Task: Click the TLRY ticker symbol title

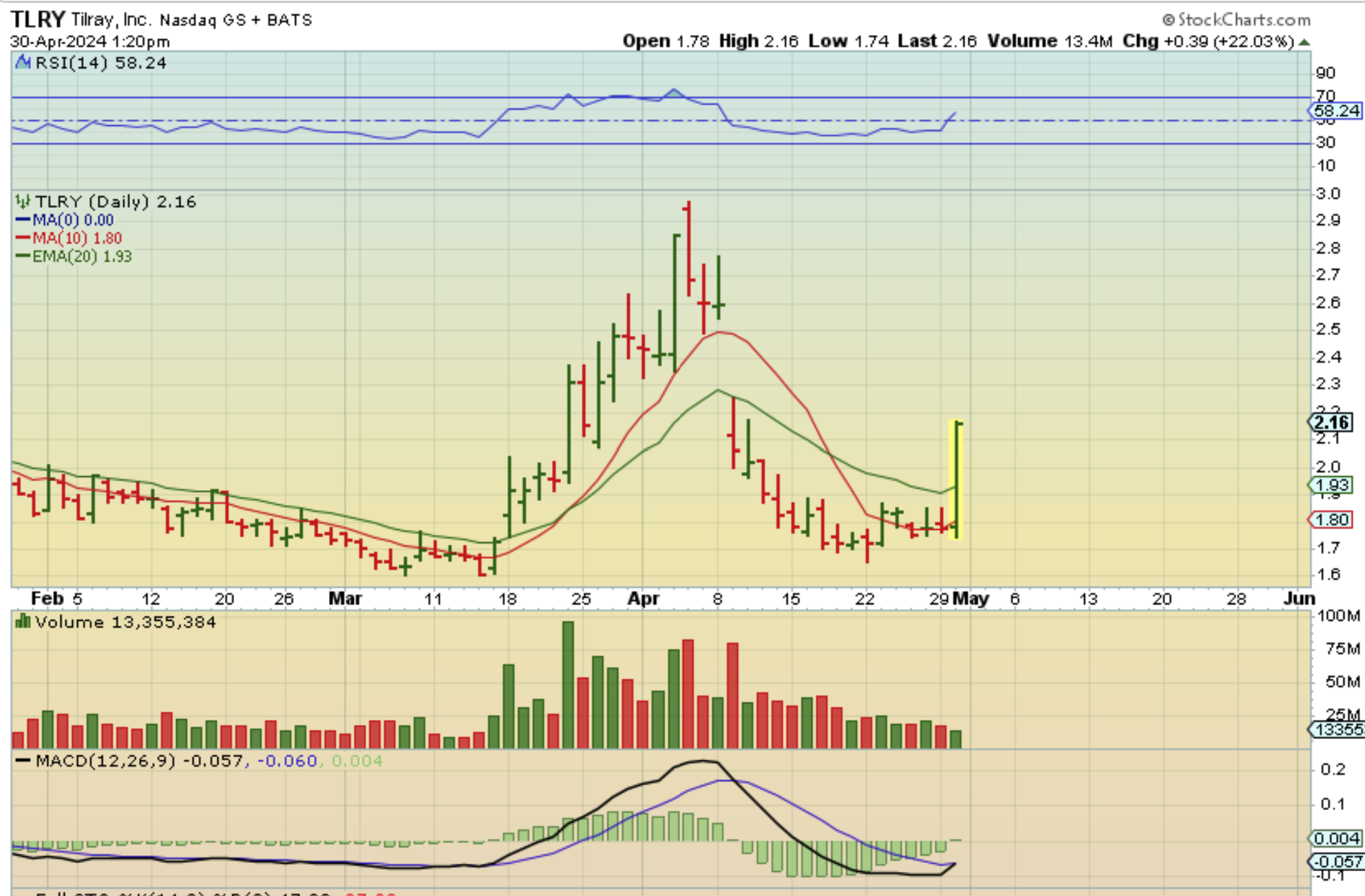Action: click(x=38, y=19)
